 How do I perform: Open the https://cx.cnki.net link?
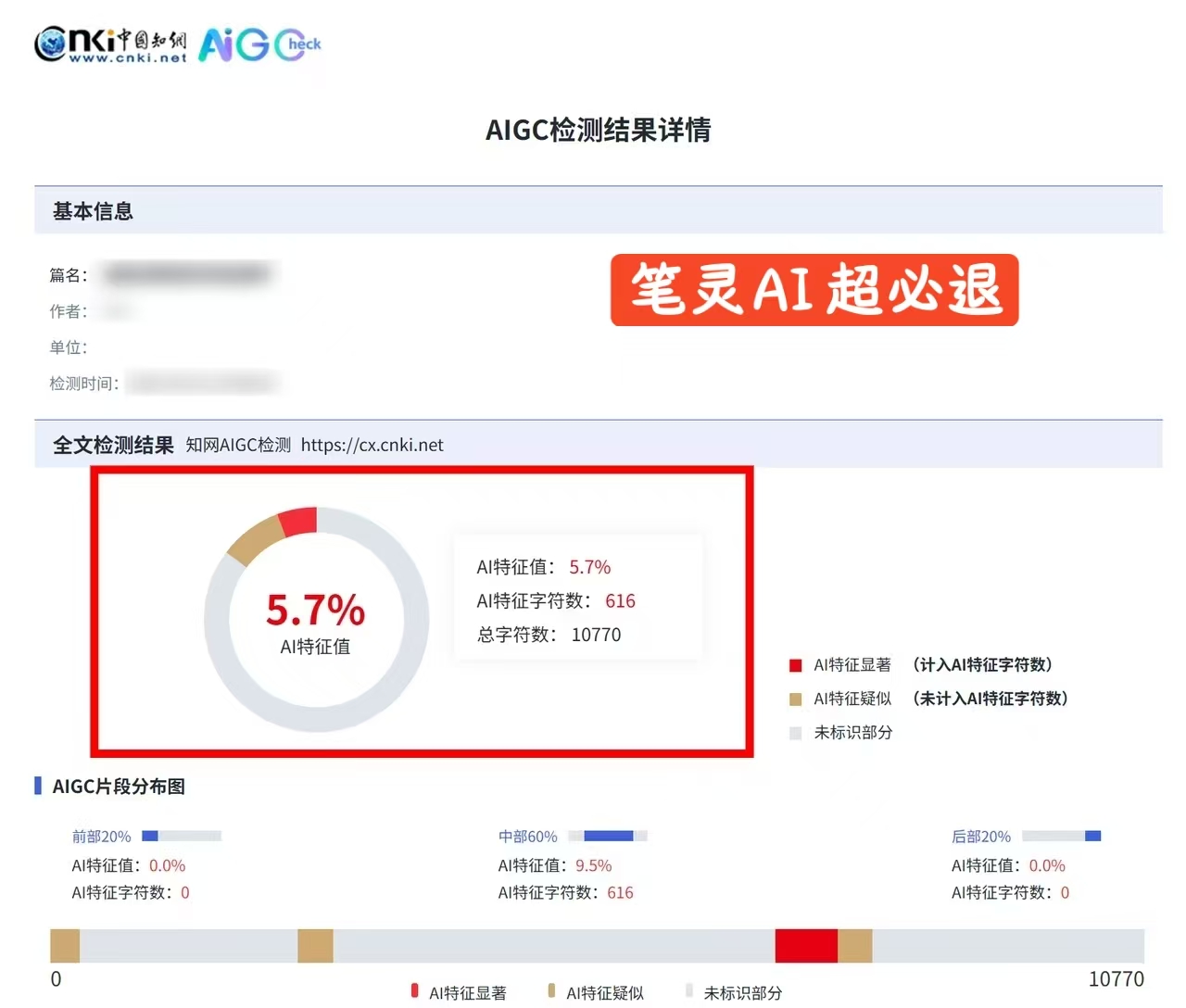tap(372, 445)
